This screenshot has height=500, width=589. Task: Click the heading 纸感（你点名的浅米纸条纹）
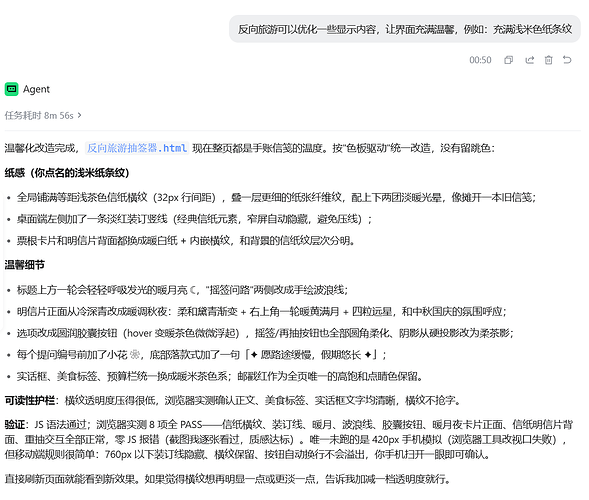point(67,173)
